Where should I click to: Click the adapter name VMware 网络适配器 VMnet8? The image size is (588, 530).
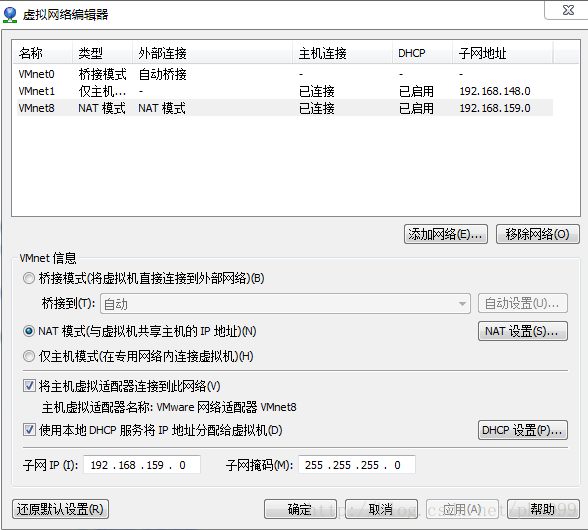(226, 407)
